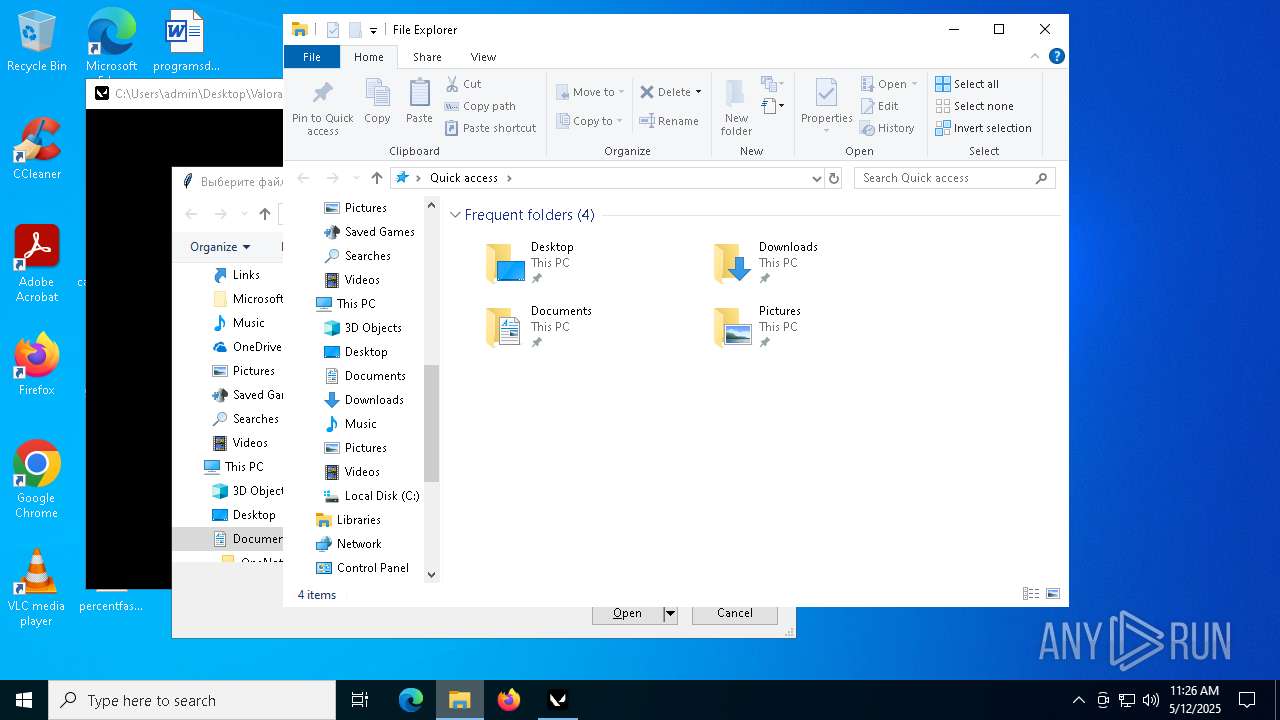
Task: Click Select all in ribbon
Action: point(967,84)
